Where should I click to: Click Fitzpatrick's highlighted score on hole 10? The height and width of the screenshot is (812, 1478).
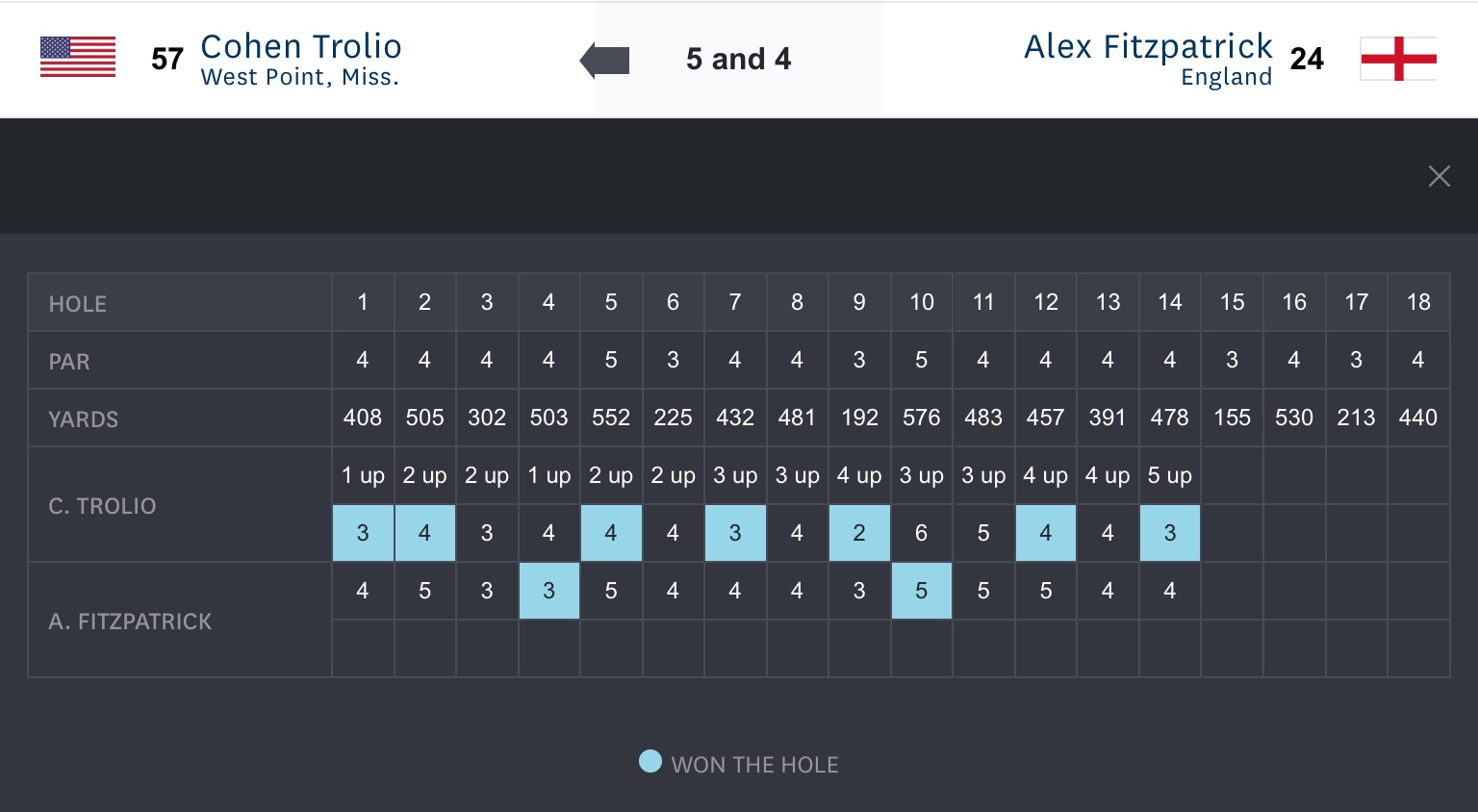[921, 591]
